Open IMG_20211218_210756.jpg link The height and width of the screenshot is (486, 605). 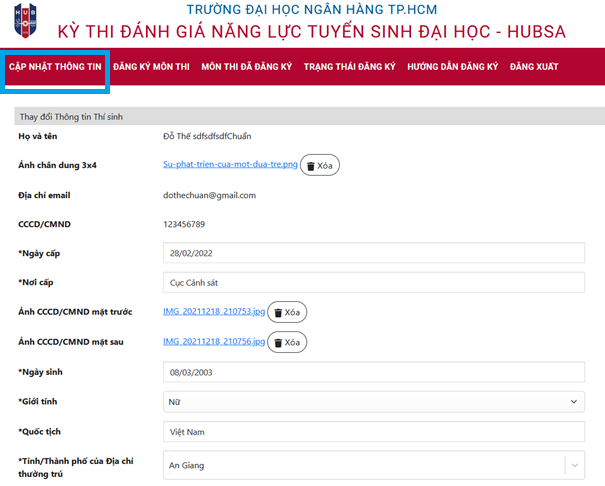coord(214,342)
